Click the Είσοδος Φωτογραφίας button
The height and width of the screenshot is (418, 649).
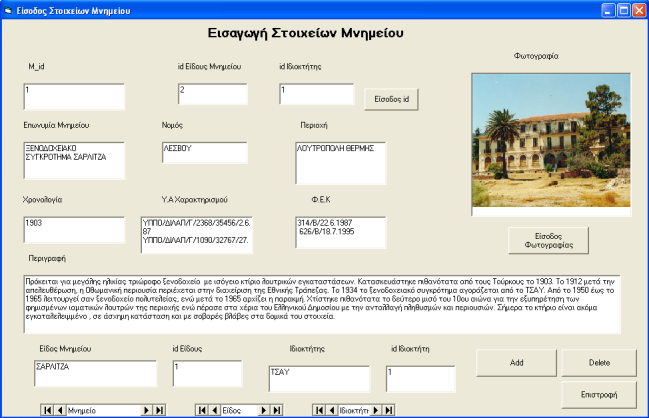[x=548, y=240]
